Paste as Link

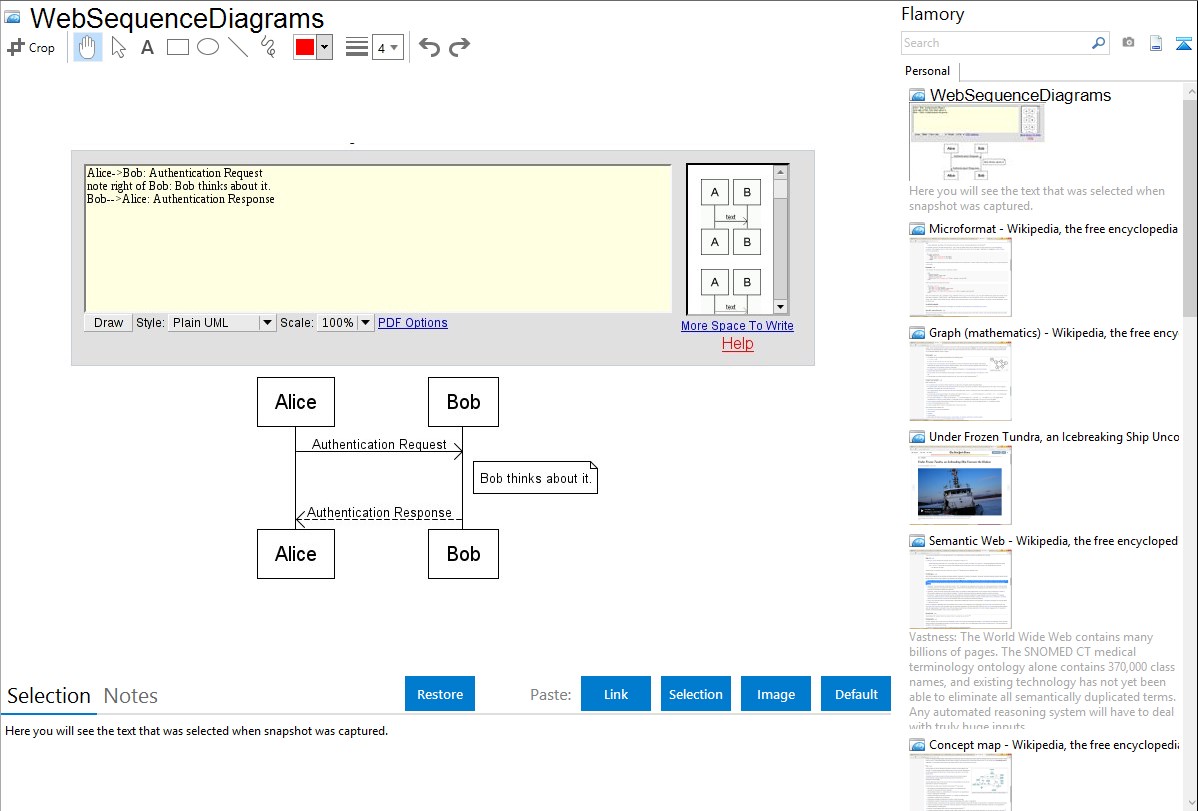[x=616, y=694]
